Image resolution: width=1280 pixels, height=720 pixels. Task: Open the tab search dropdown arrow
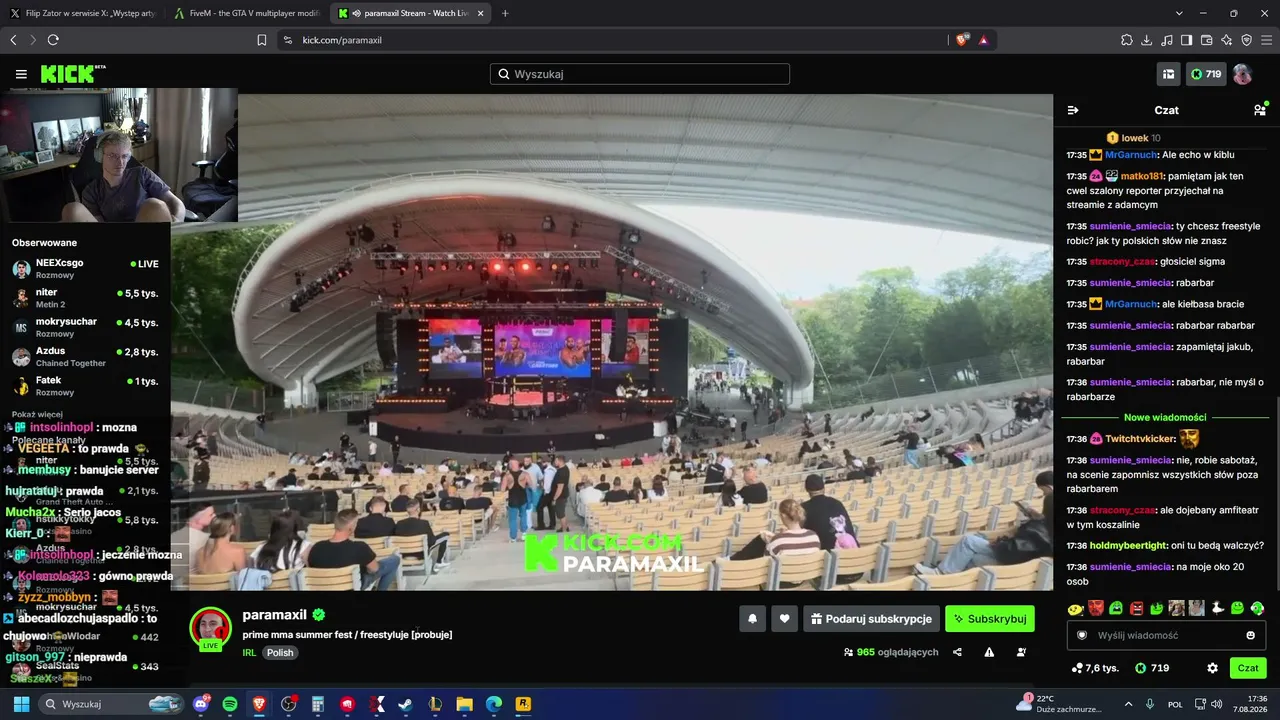[x=1179, y=14]
